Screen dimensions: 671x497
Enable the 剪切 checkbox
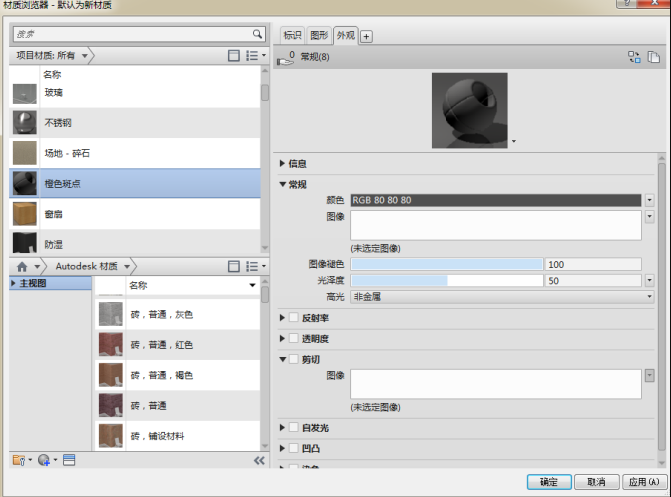(x=294, y=359)
